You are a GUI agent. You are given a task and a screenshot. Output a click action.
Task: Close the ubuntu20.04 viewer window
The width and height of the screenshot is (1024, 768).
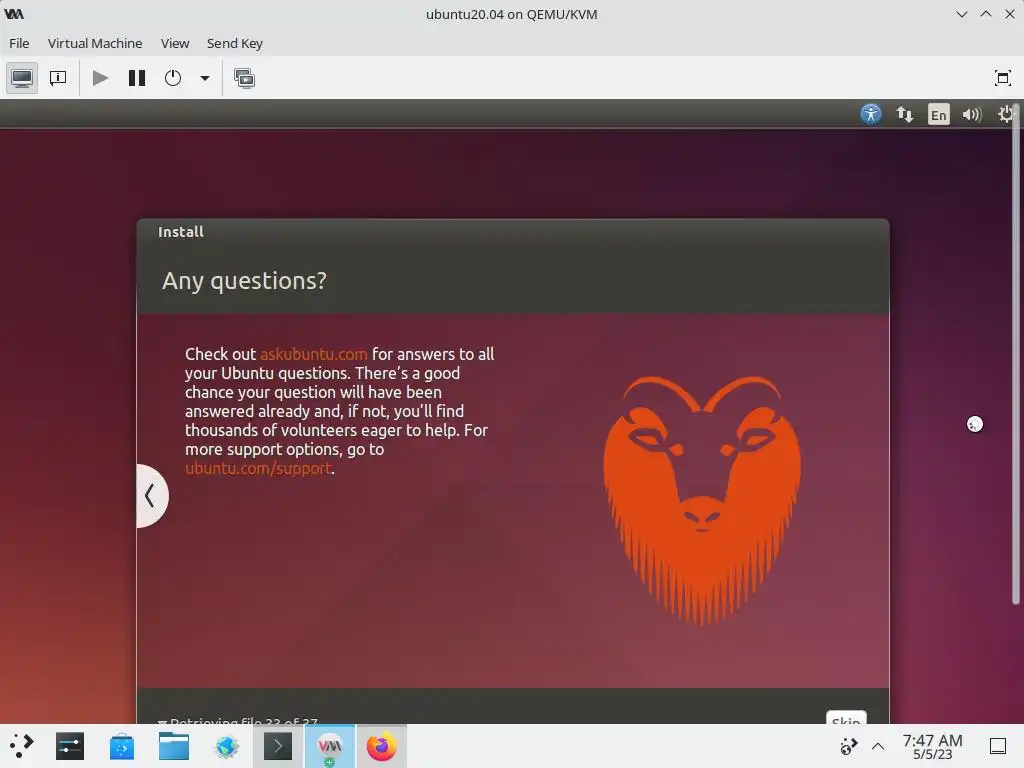click(x=1010, y=14)
